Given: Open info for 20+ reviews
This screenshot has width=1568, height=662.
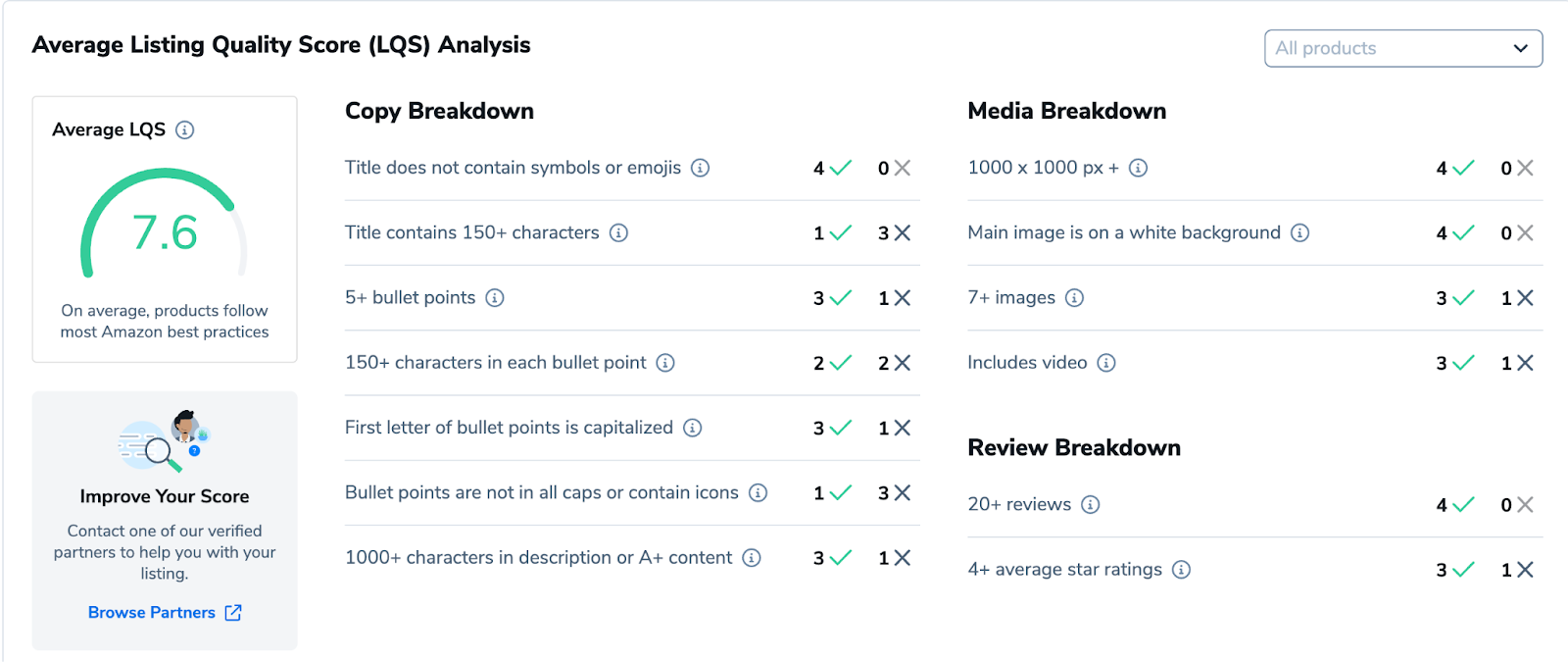Looking at the screenshot, I should coord(1091,504).
